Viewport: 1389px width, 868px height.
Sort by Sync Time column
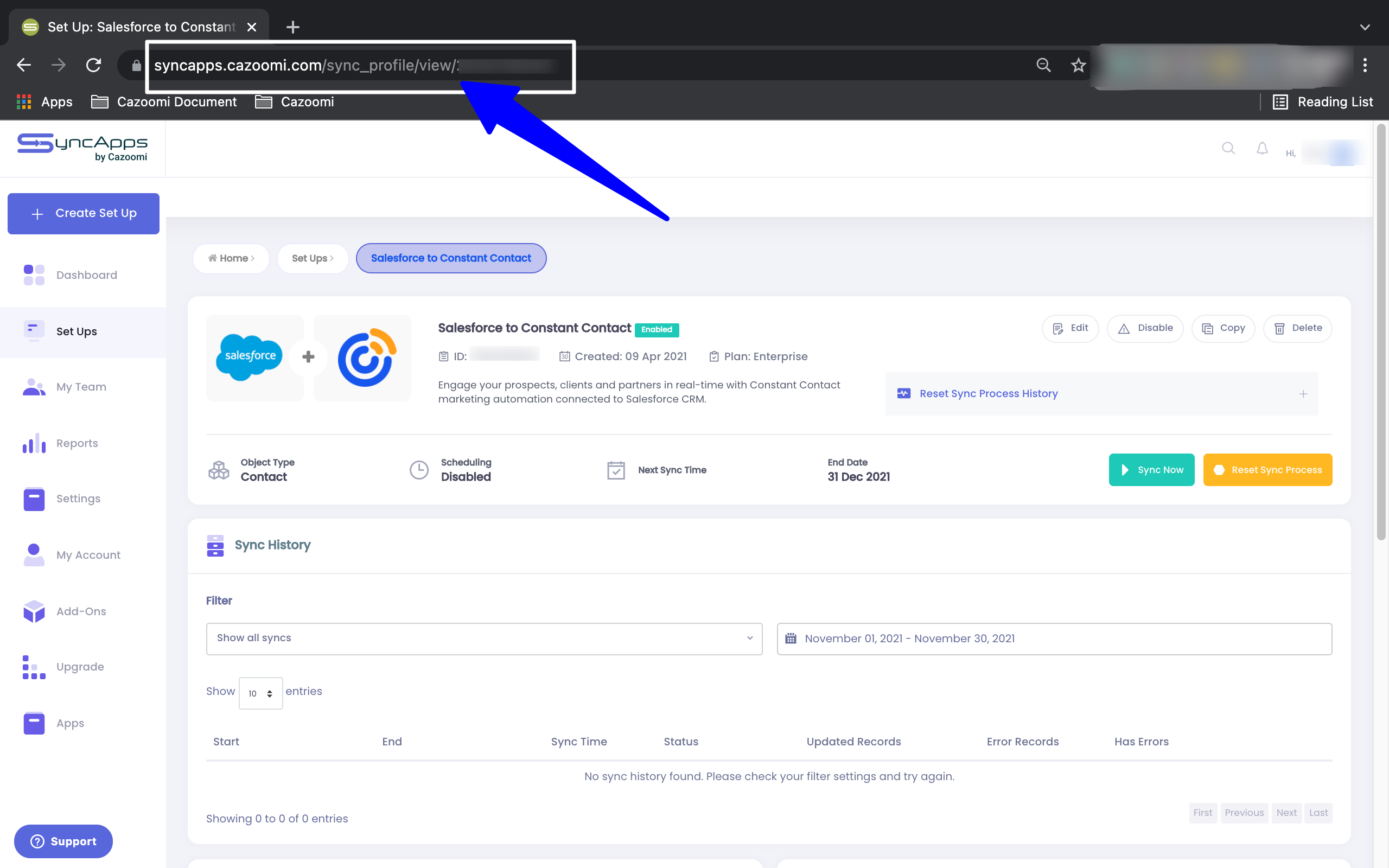point(578,742)
